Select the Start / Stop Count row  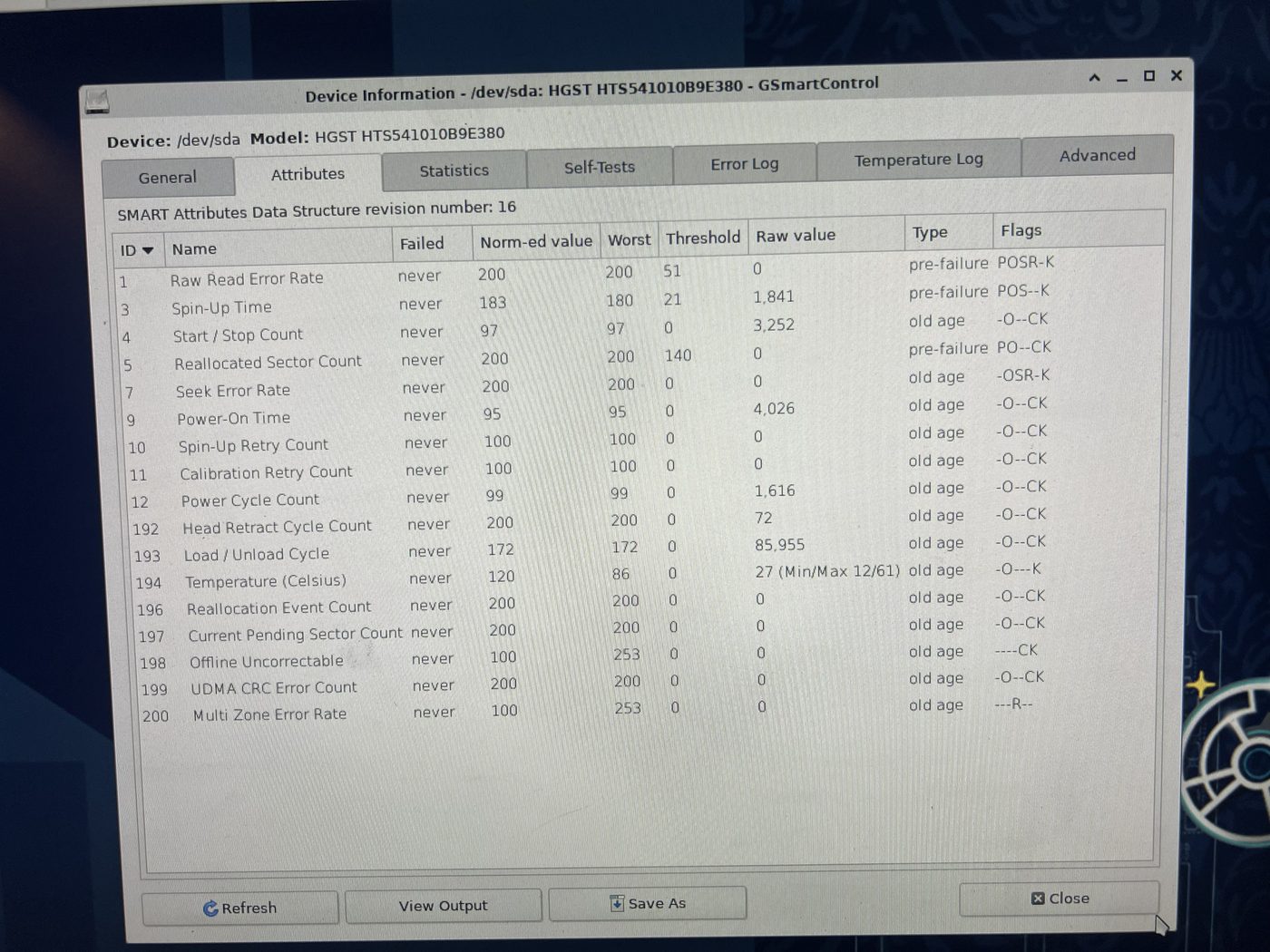pos(640,328)
